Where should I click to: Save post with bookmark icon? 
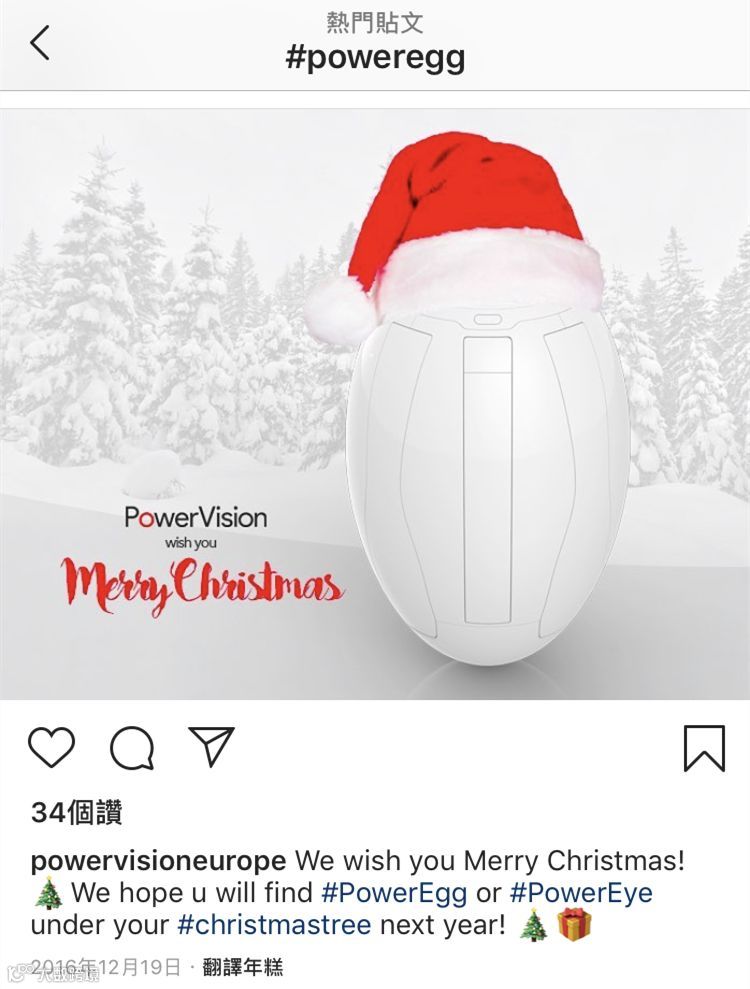point(705,748)
